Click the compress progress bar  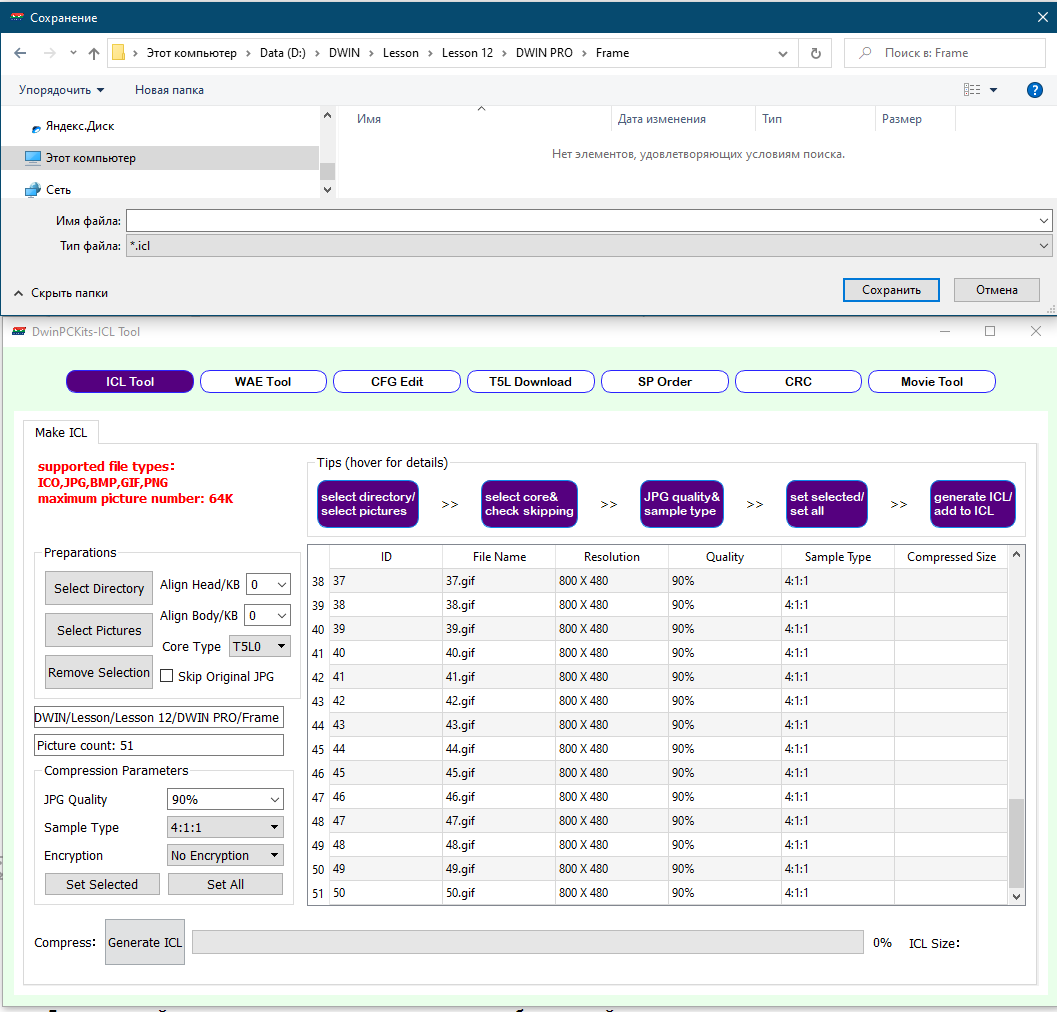(x=528, y=943)
